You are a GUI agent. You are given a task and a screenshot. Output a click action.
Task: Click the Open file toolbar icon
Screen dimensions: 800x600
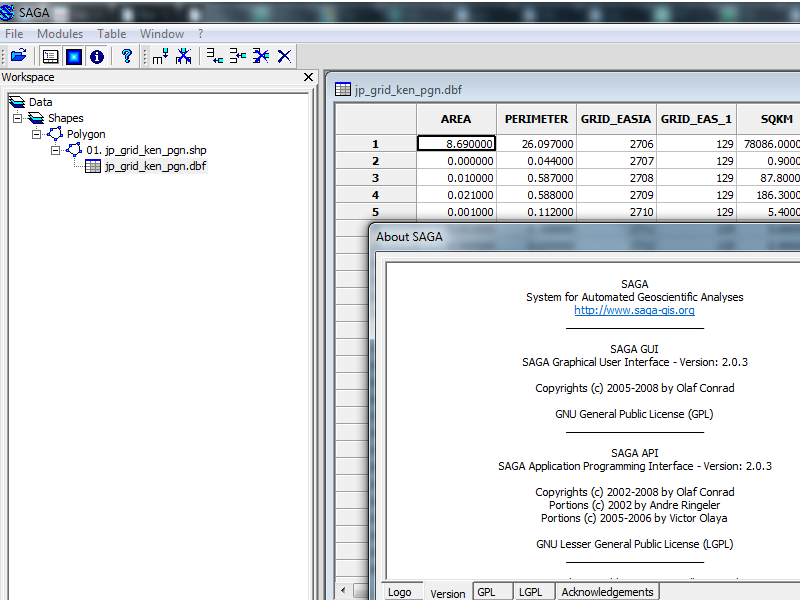(18, 56)
